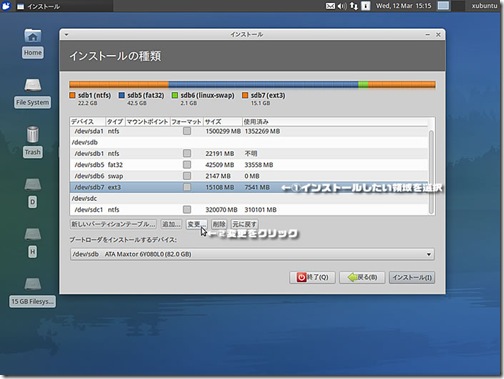
Task: Click the 終了(Q) quit button
Action: 312,277
